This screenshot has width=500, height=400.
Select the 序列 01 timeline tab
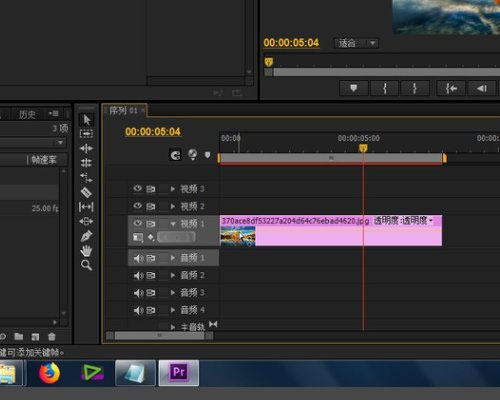tap(123, 110)
